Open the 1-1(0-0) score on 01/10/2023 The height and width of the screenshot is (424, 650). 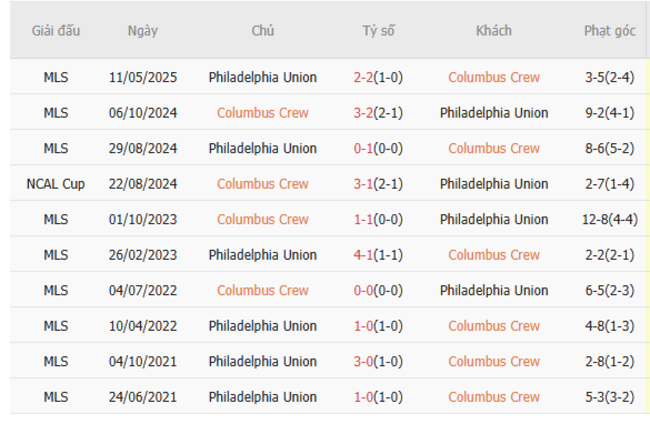[378, 219]
